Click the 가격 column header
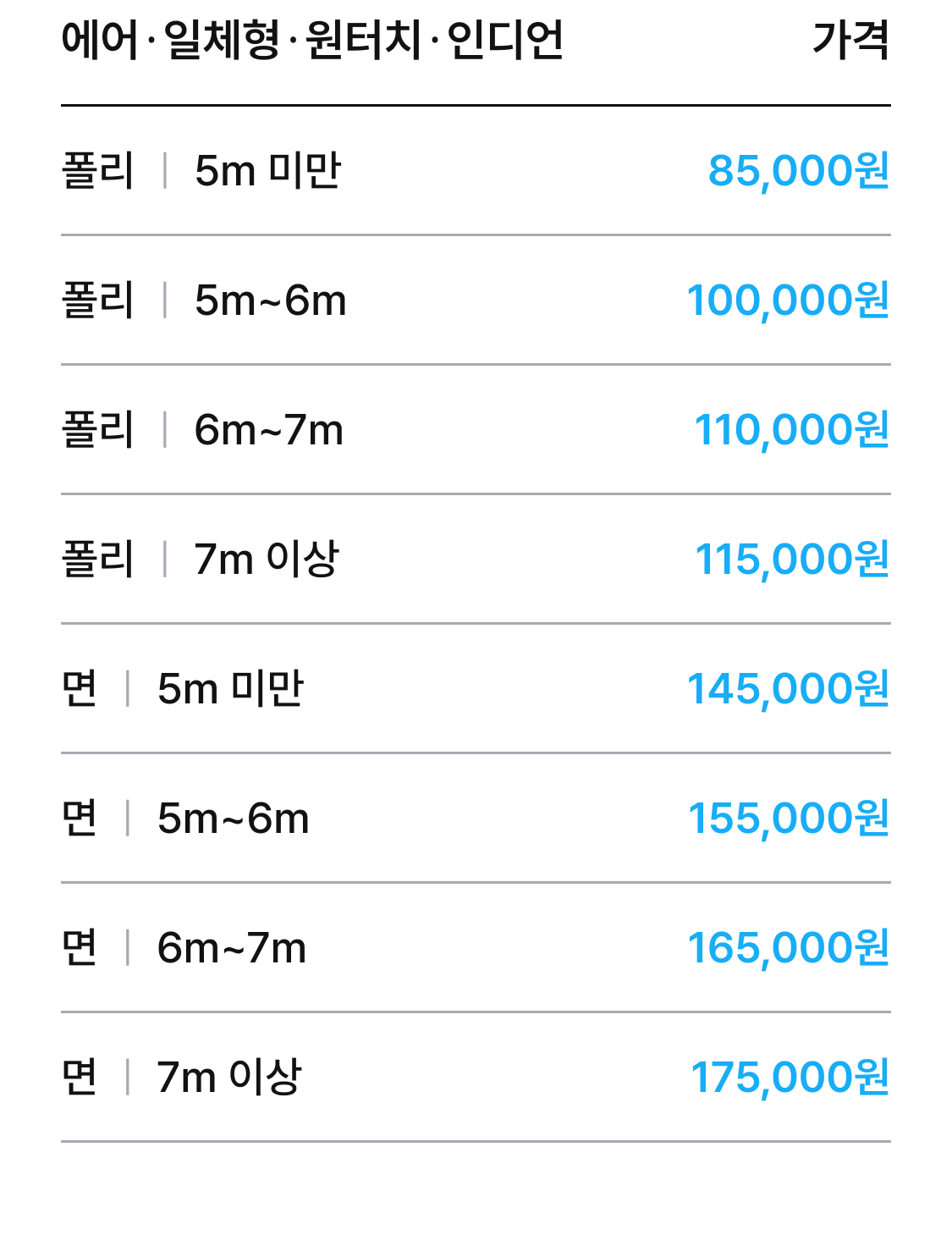 click(850, 40)
